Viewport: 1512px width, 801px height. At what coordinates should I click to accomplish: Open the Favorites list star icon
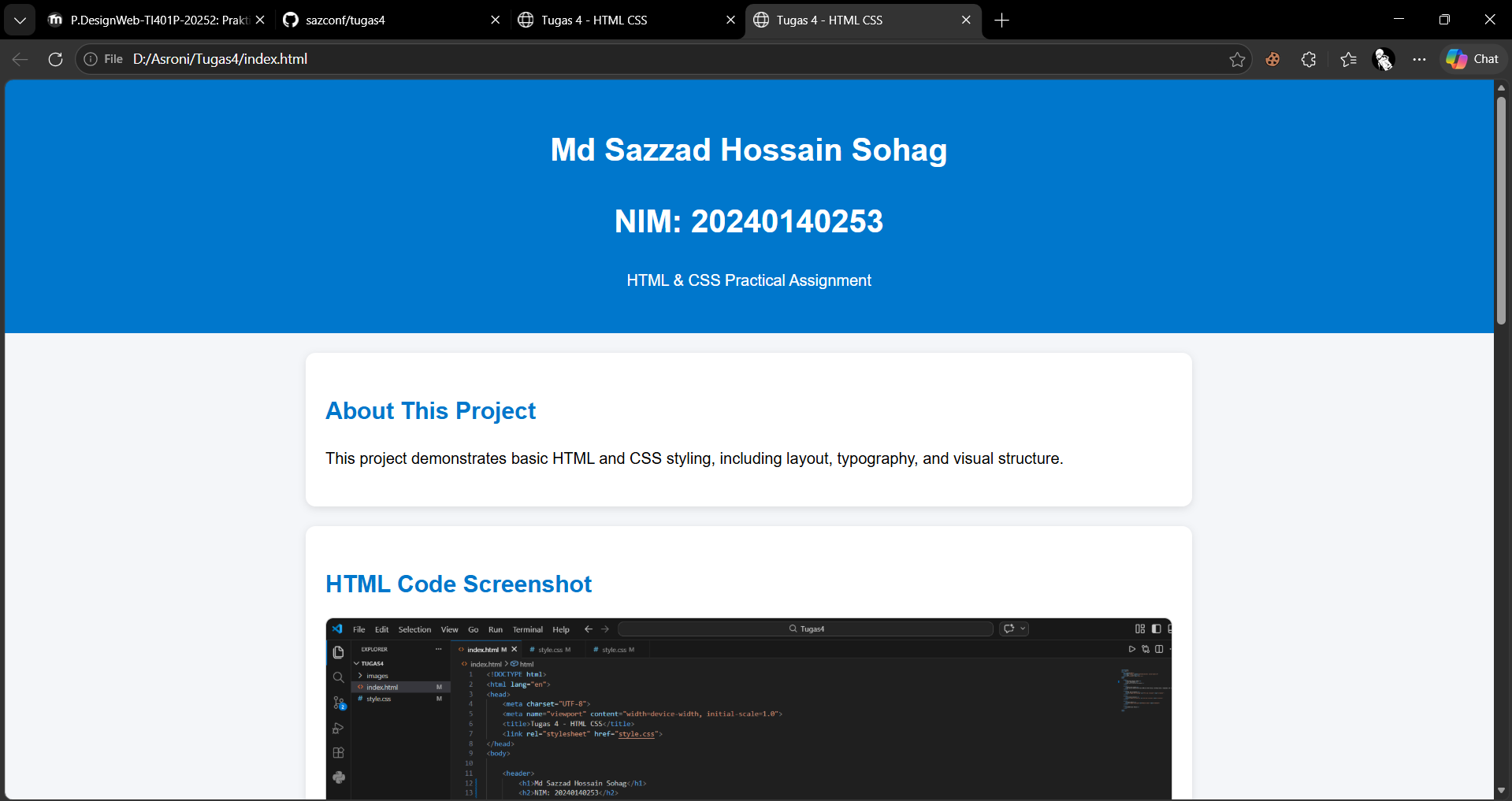click(1349, 59)
